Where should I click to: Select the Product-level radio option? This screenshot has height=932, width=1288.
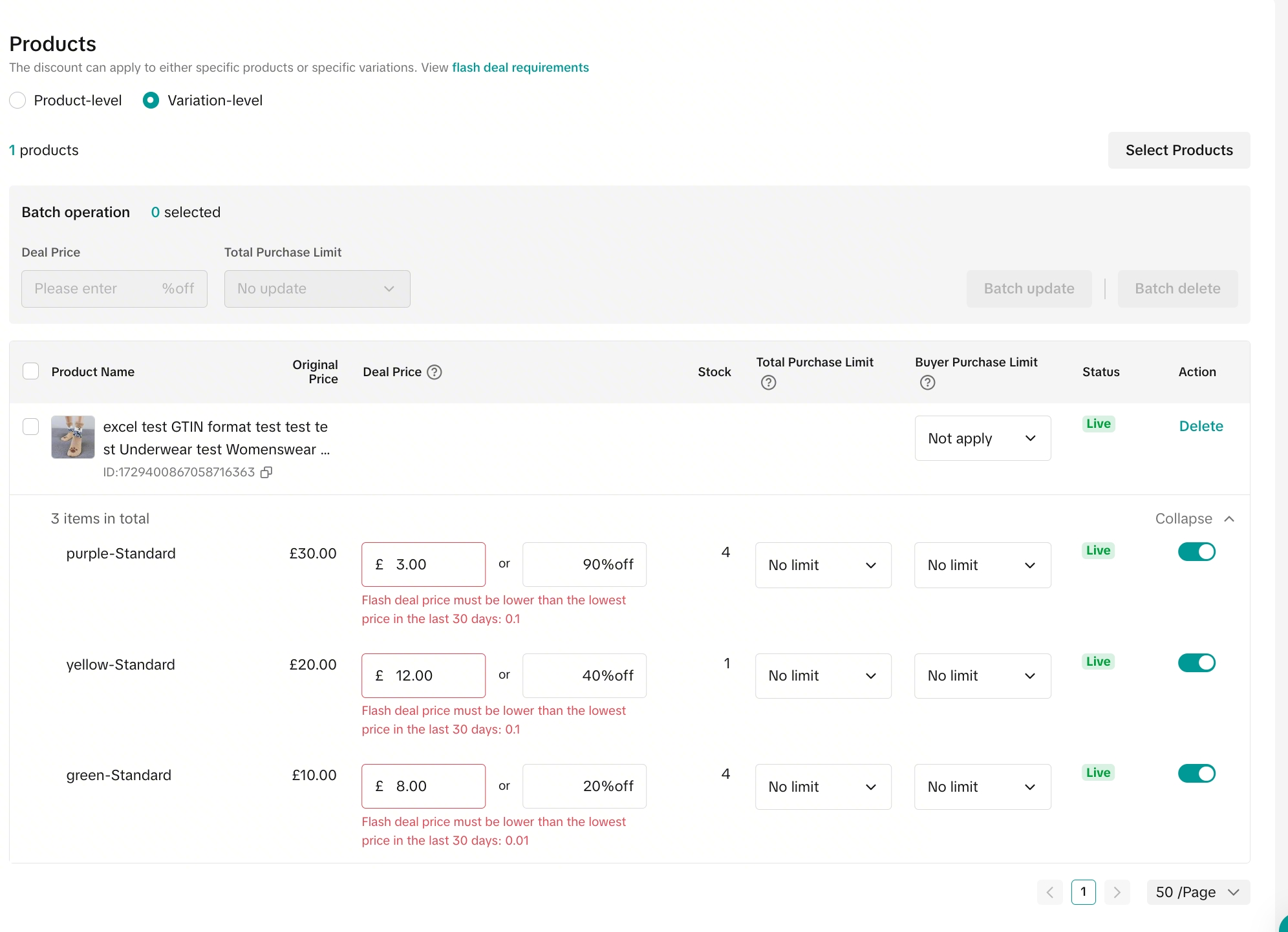[x=18, y=100]
